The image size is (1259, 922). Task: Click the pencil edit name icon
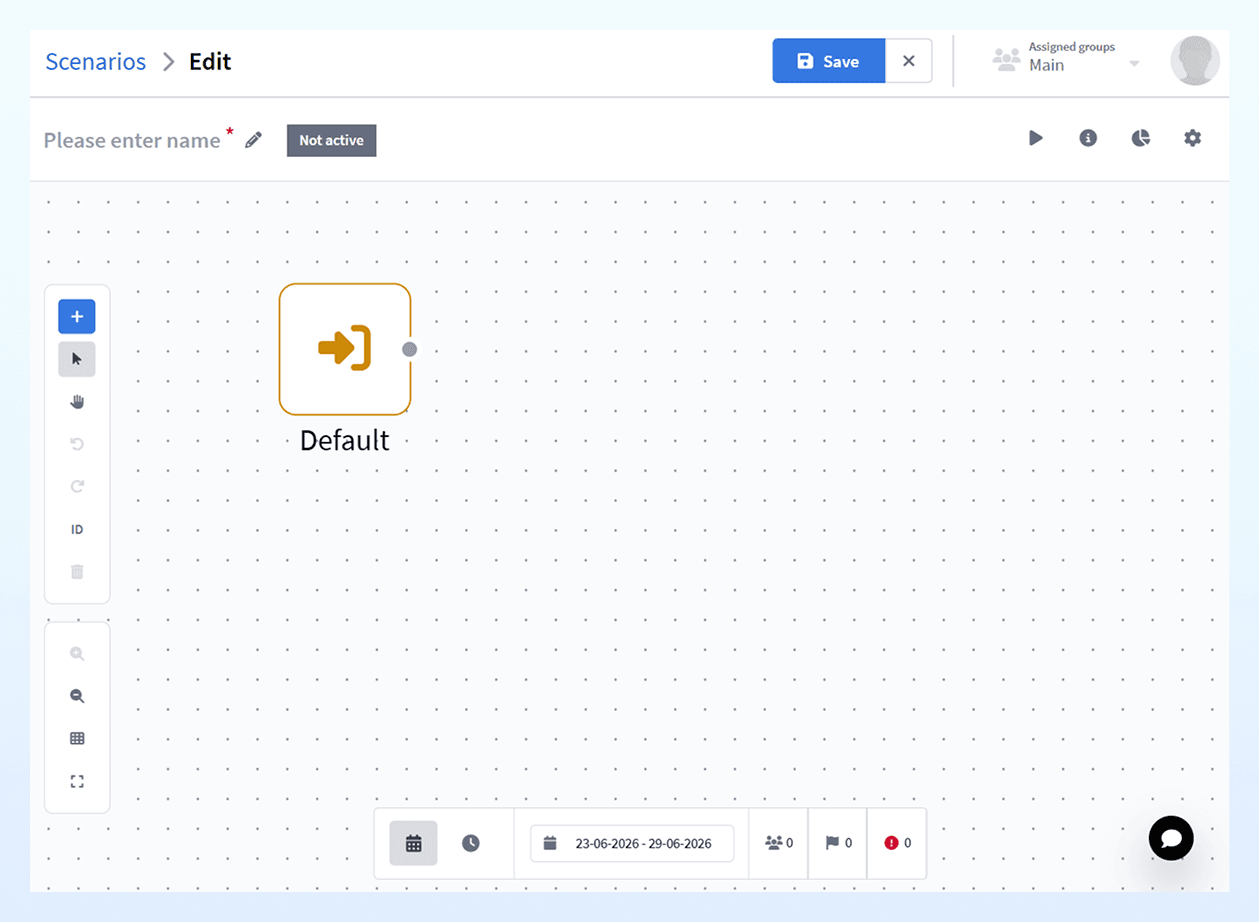(x=254, y=140)
